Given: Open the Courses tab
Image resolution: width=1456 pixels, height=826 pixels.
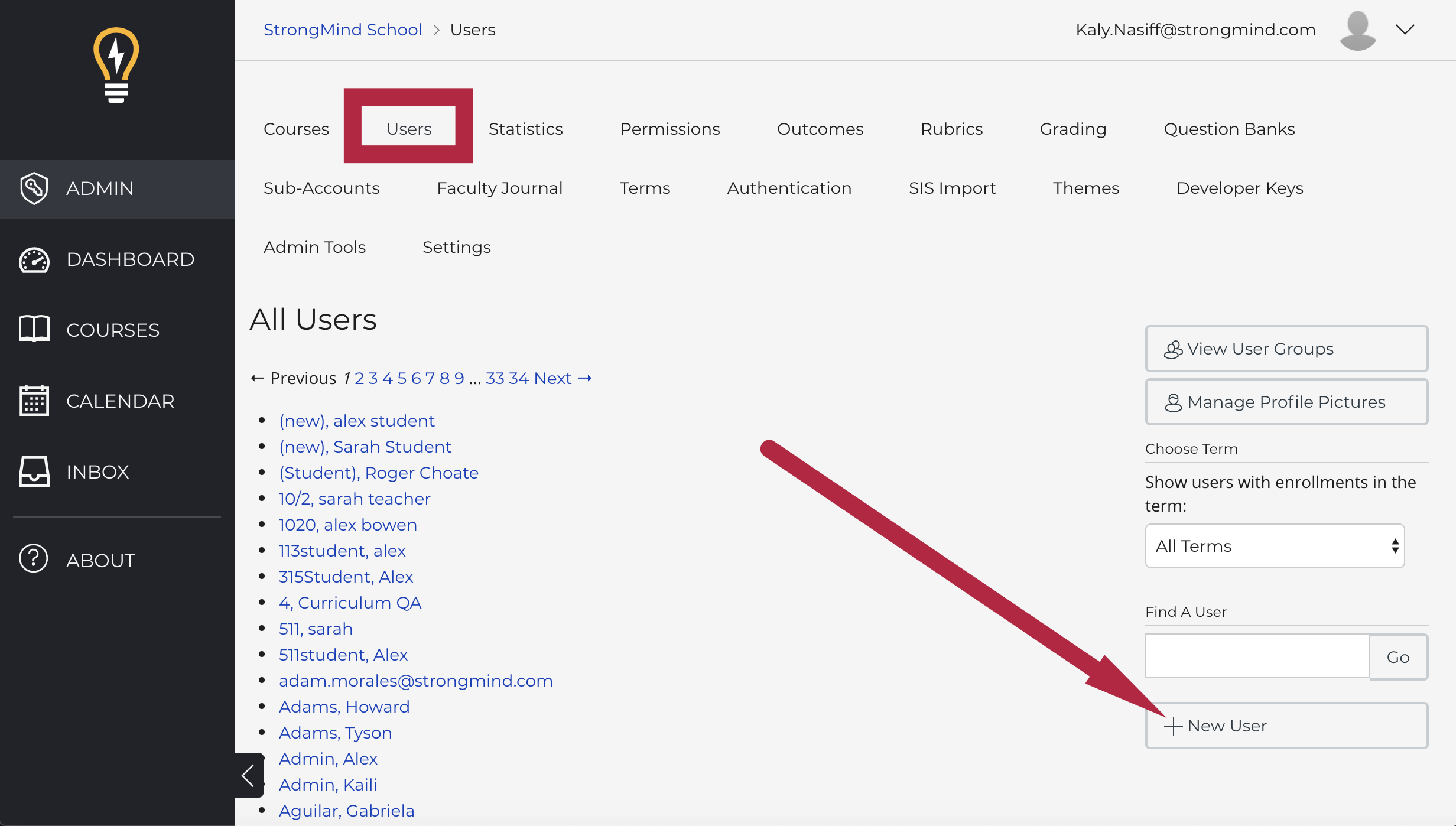Looking at the screenshot, I should tap(296, 129).
